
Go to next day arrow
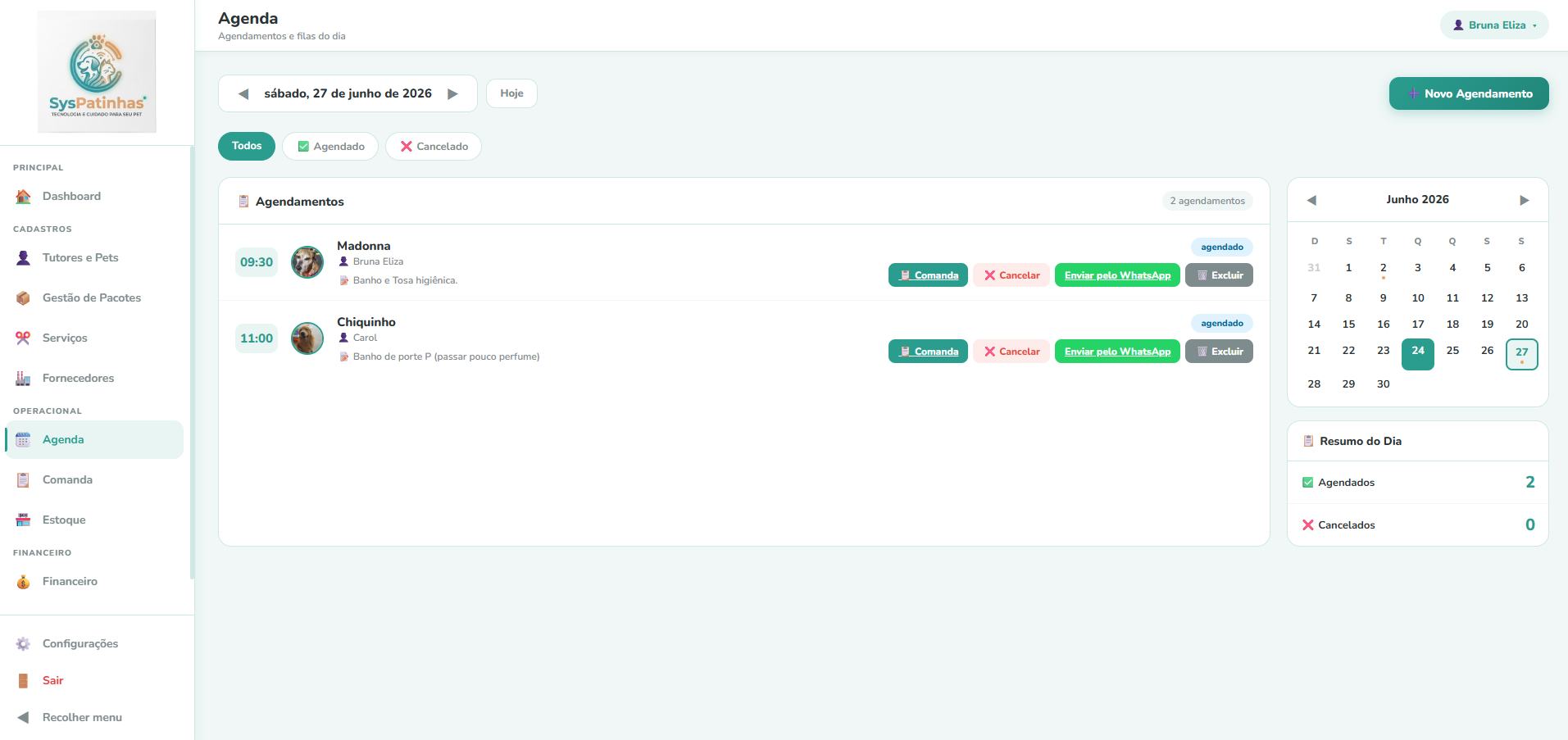coord(452,94)
